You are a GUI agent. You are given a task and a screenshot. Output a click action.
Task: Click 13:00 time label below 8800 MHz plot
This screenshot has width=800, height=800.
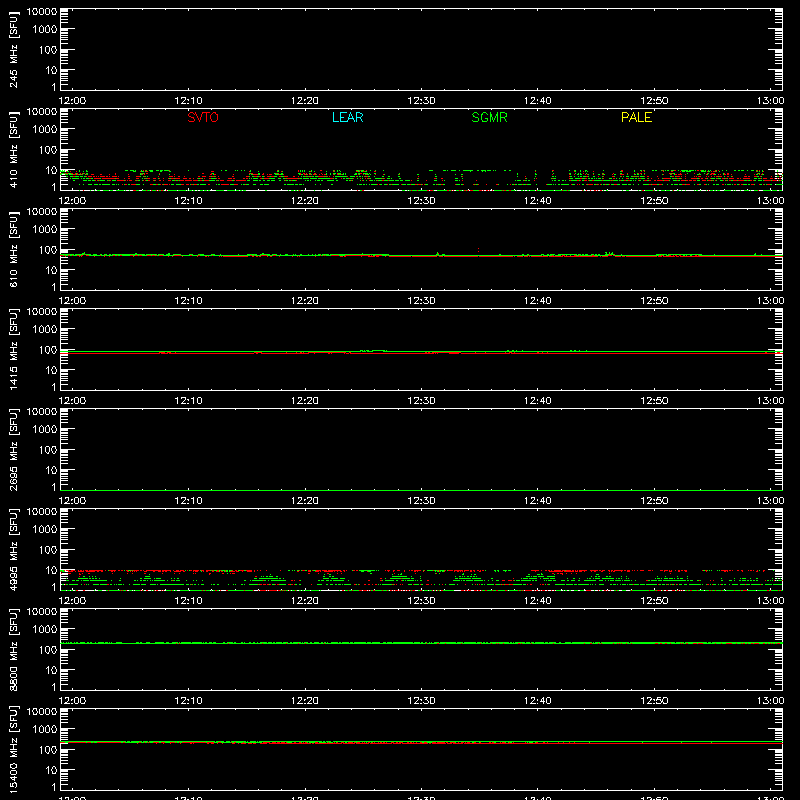pyautogui.click(x=770, y=701)
